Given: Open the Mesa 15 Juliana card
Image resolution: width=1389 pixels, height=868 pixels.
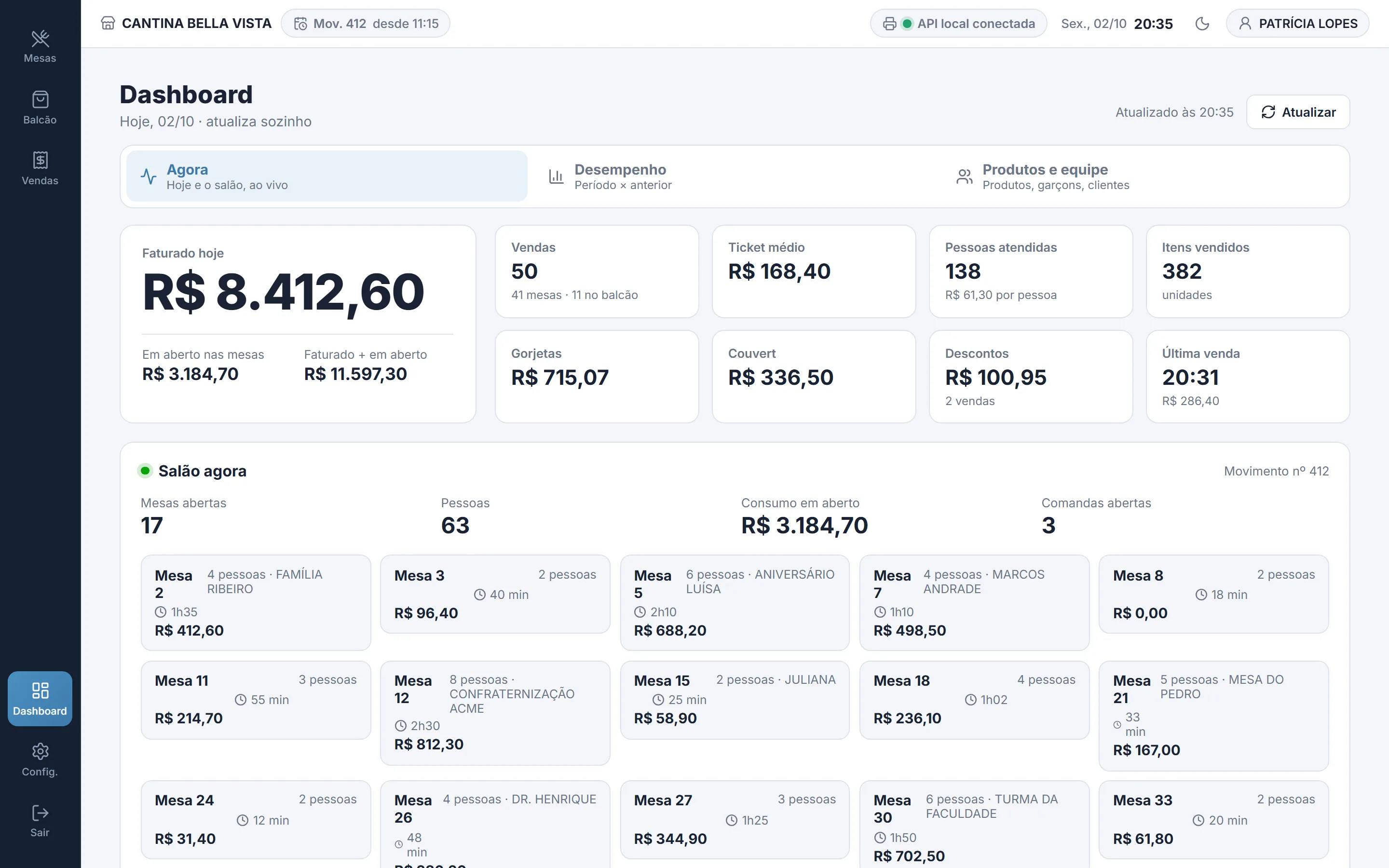Looking at the screenshot, I should (x=735, y=700).
